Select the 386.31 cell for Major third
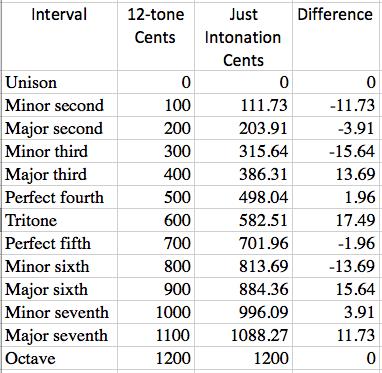Image resolution: width=382 pixels, height=373 pixels. [243, 174]
